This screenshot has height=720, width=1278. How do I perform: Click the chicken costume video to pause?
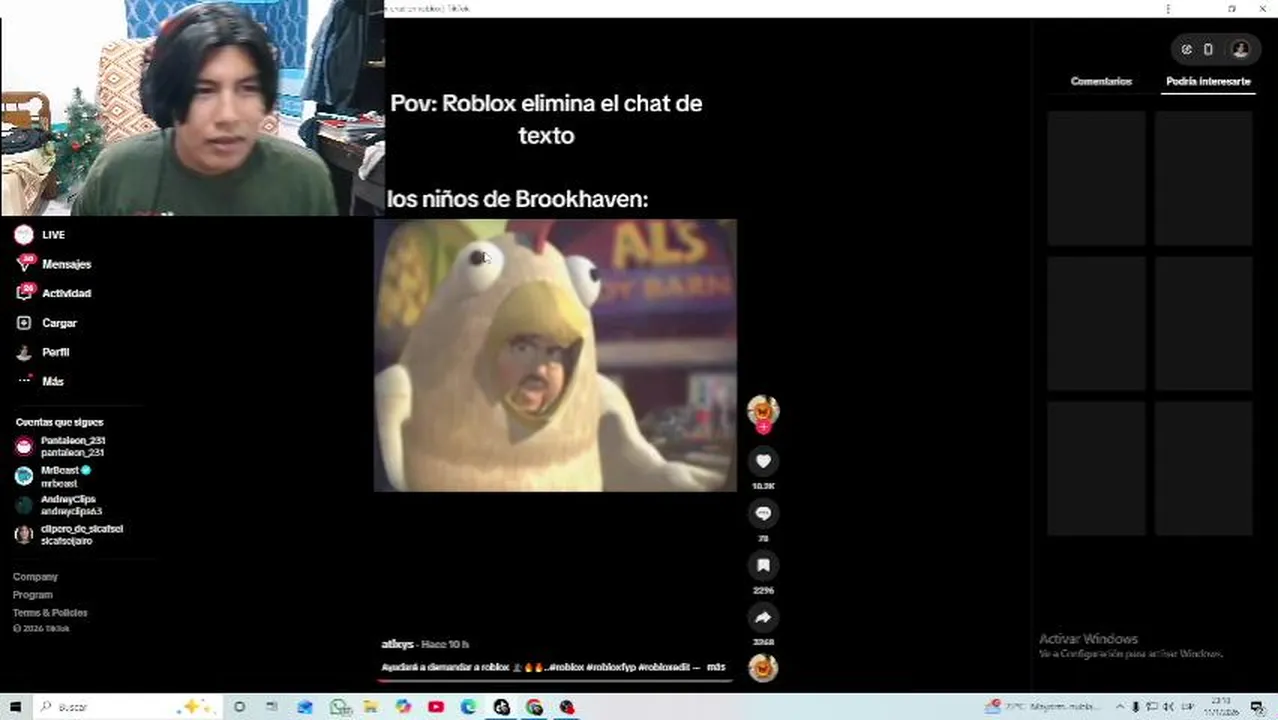point(555,356)
